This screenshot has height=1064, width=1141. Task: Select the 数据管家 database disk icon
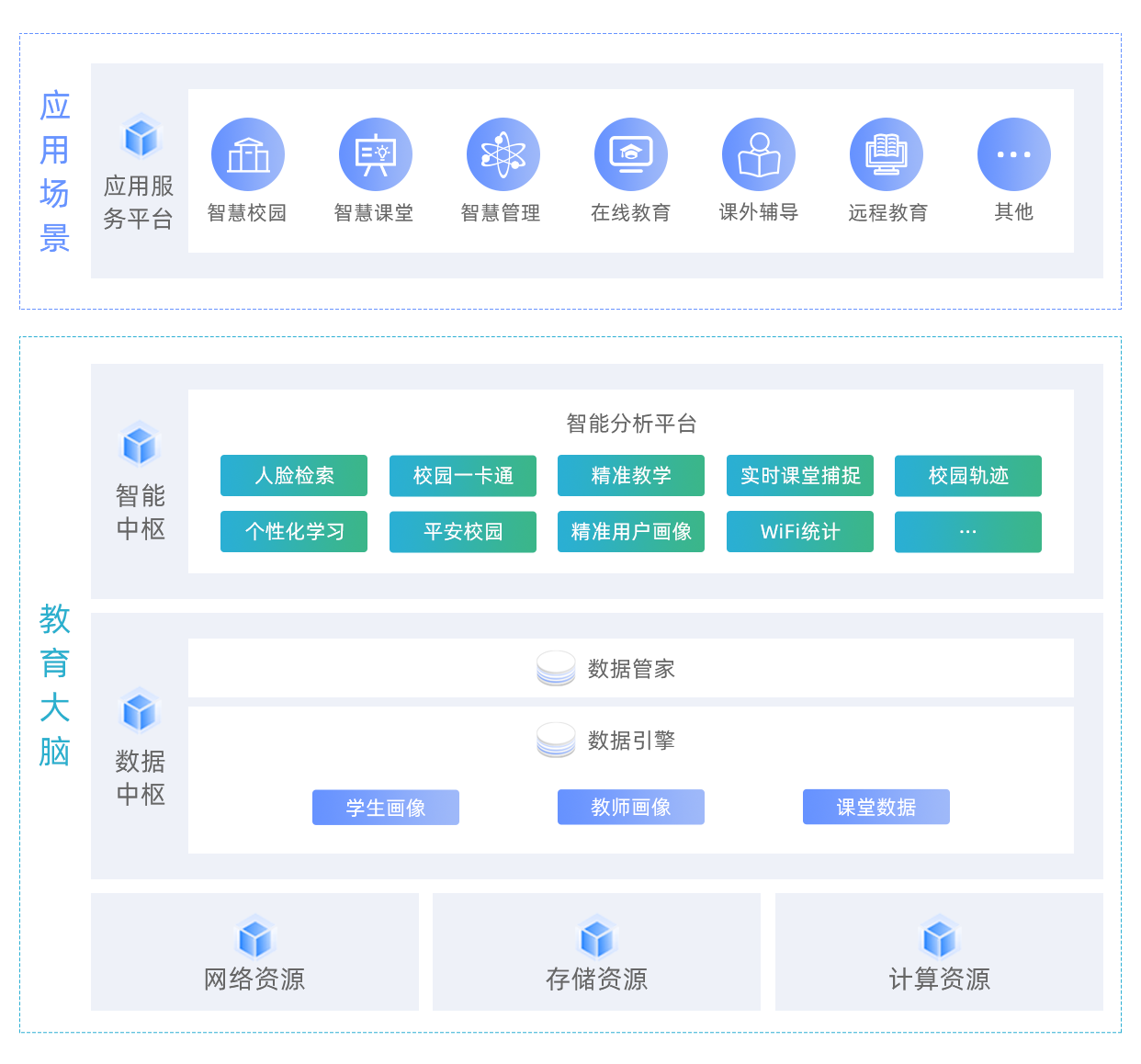[556, 669]
